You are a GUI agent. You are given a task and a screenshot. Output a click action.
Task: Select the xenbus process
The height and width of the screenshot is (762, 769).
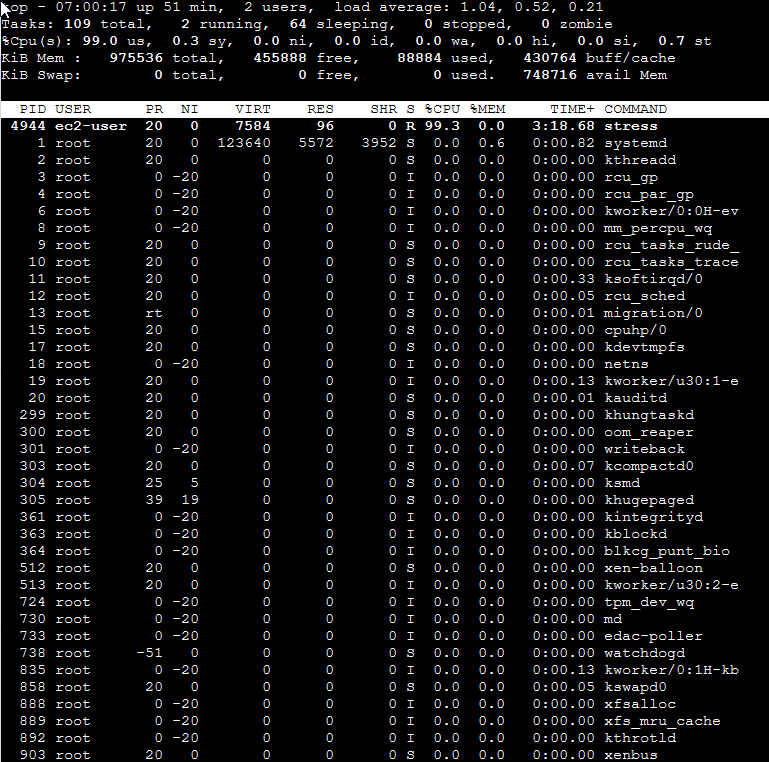(631, 755)
